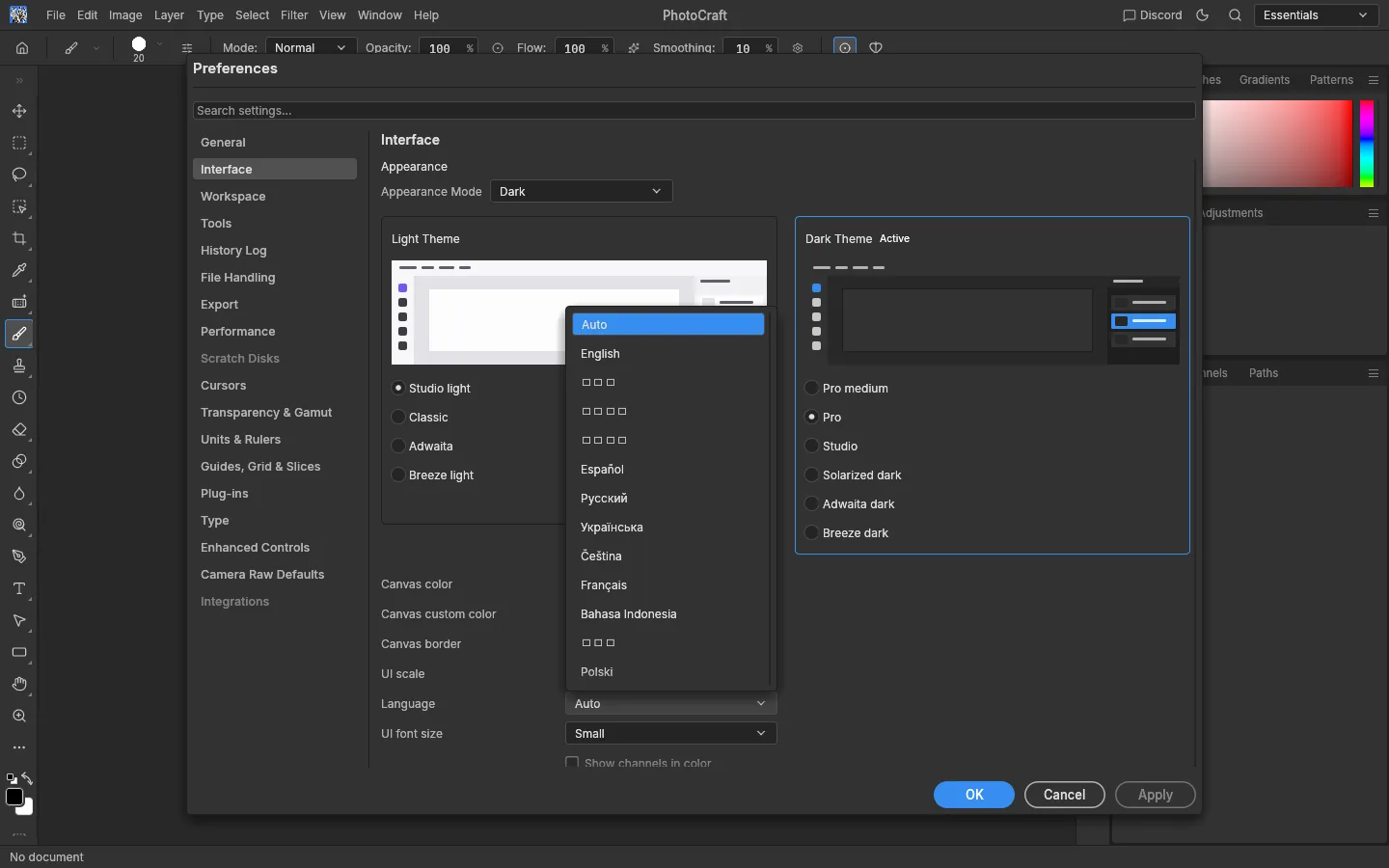Open the search magnifier icon
The width and height of the screenshot is (1389, 868).
(x=1235, y=15)
